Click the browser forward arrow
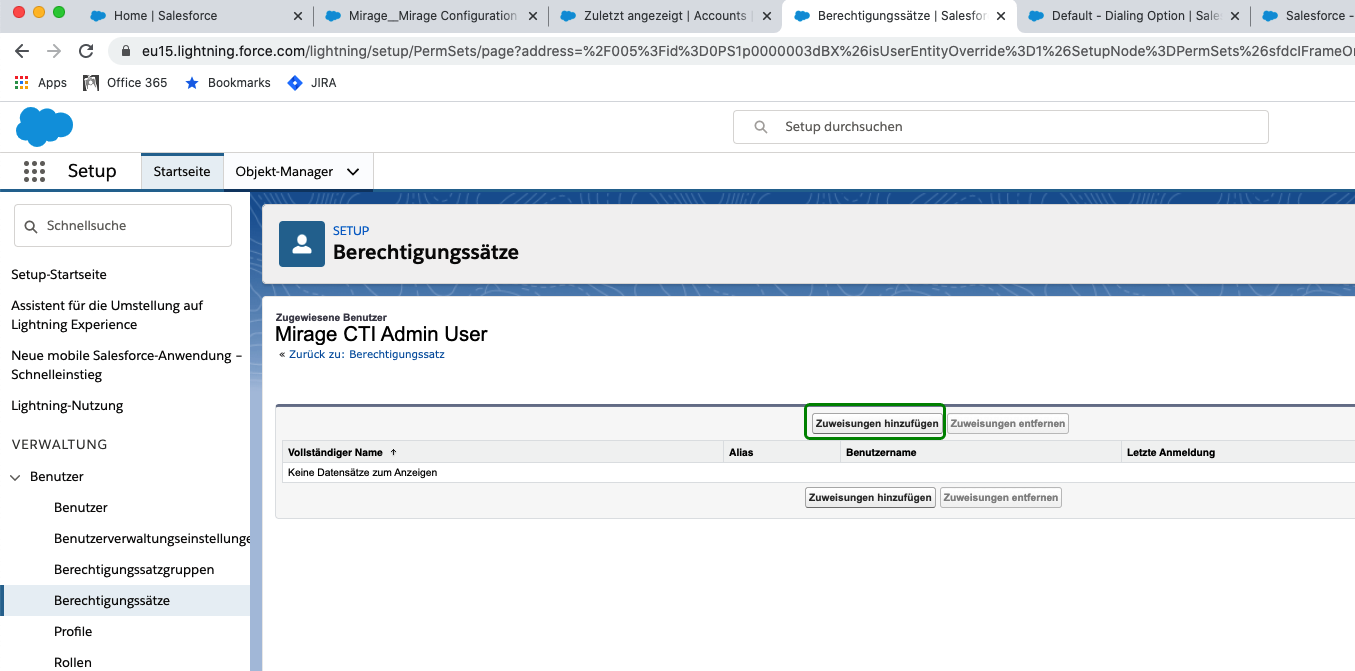This screenshot has height=671, width=1355. click(54, 51)
